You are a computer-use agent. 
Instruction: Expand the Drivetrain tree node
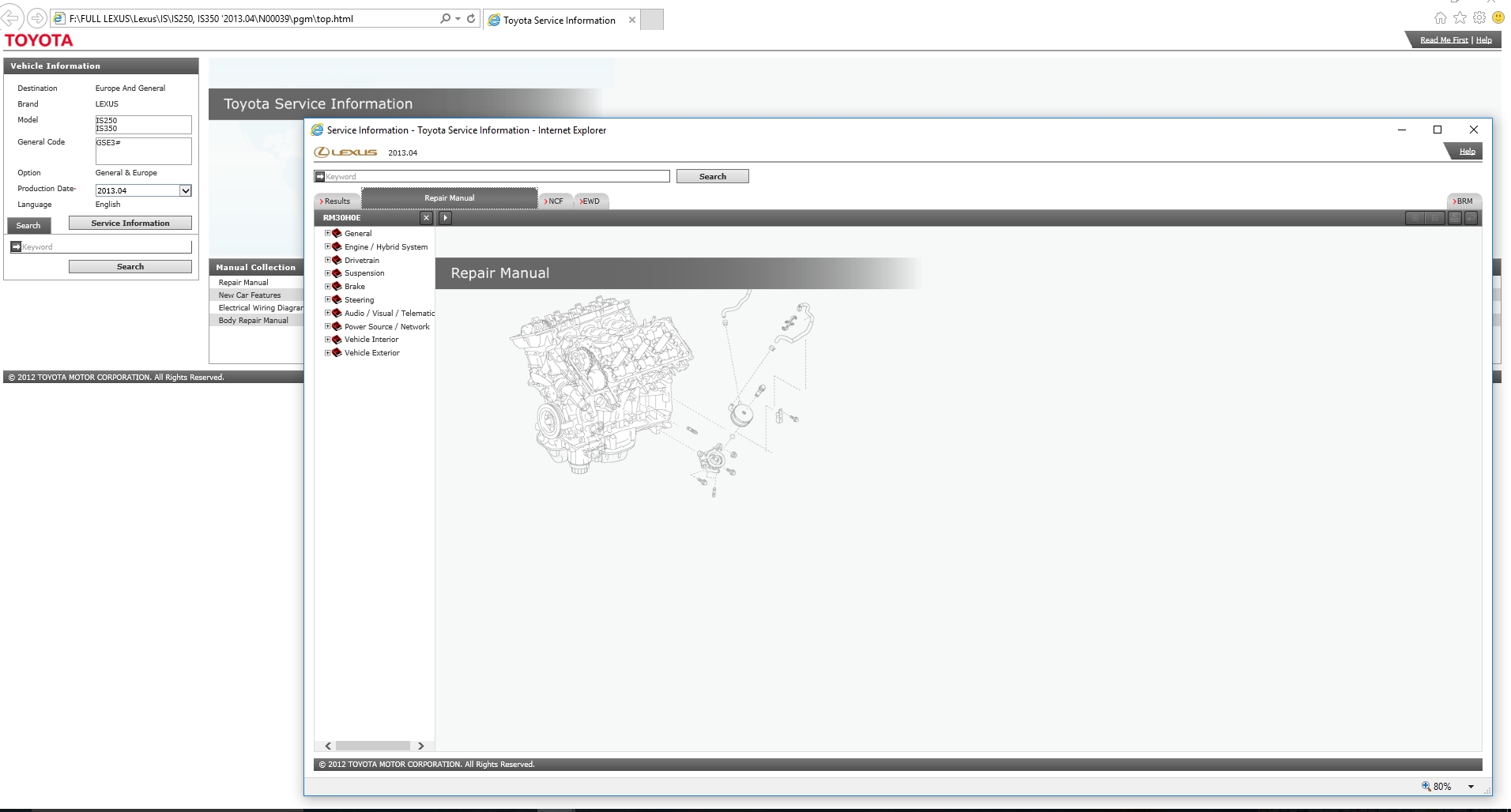(328, 260)
